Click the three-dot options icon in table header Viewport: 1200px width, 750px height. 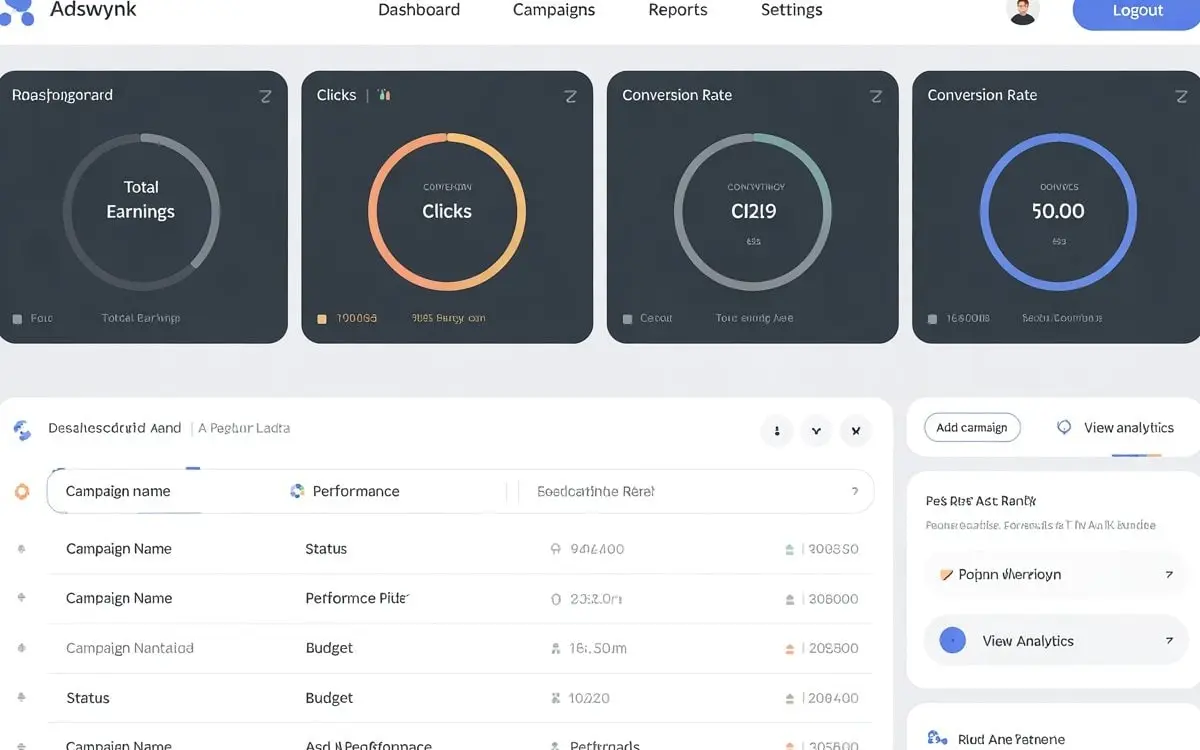point(777,431)
